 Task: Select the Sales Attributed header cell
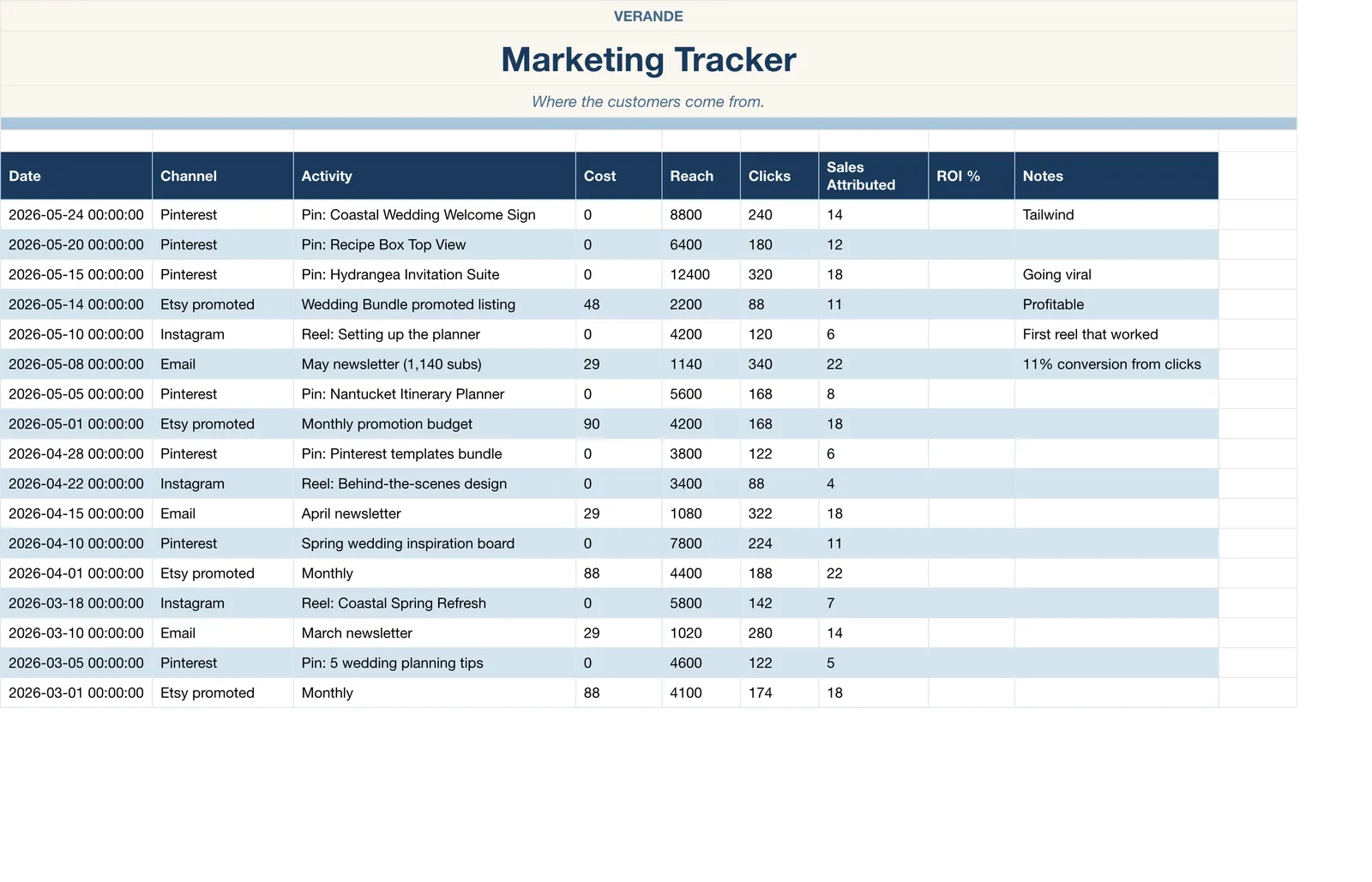tap(874, 176)
